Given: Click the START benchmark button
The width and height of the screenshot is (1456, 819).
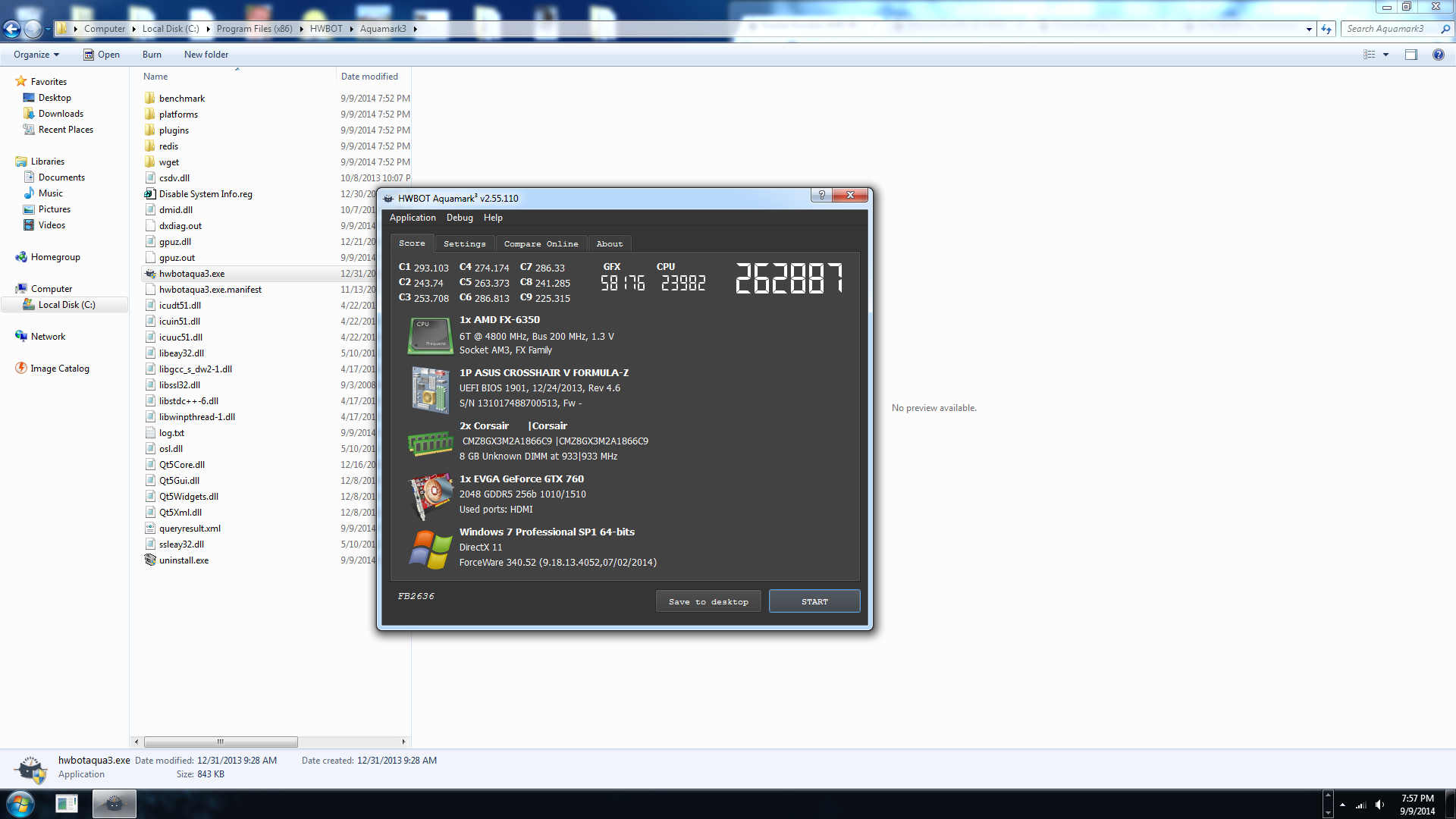Looking at the screenshot, I should tap(814, 601).
